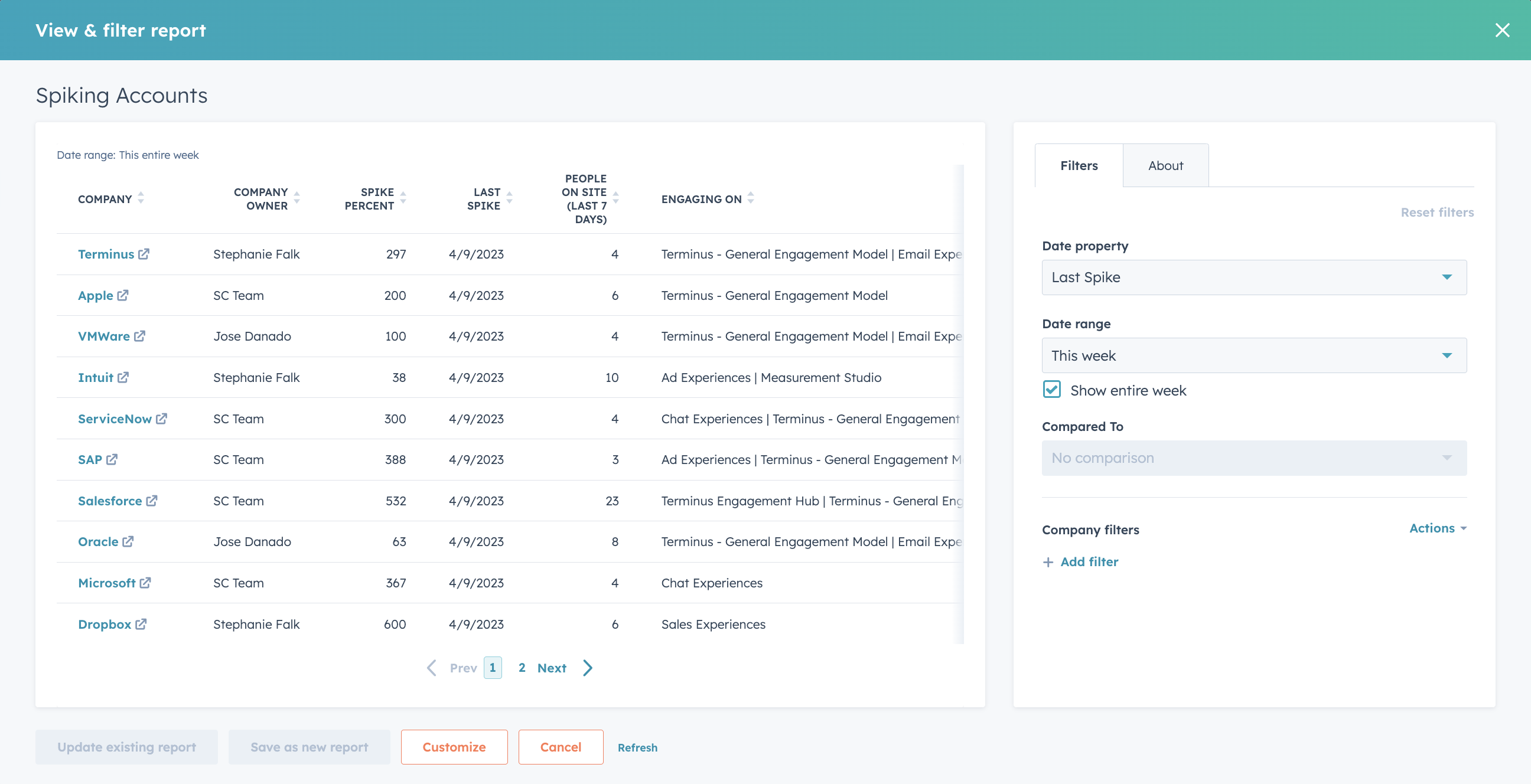This screenshot has width=1531, height=784.
Task: Open ServiceNow external link icon
Action: [x=162, y=419]
